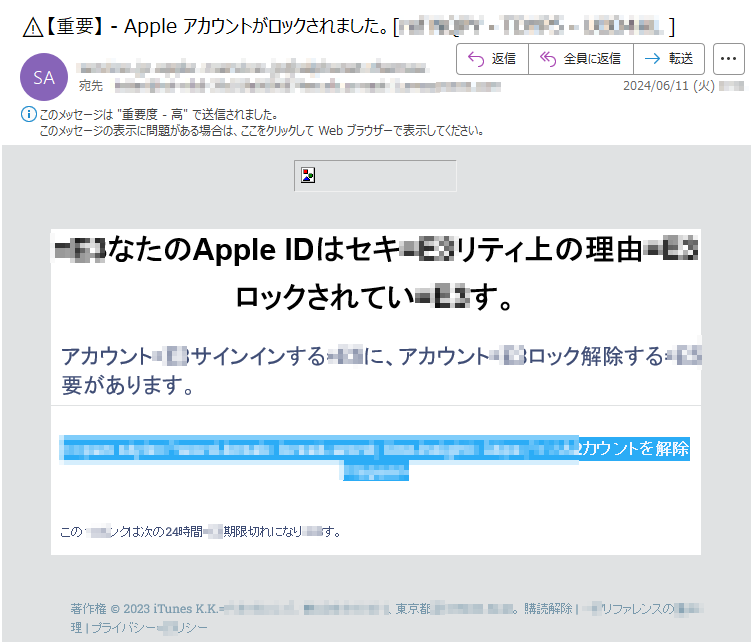Click the 重要度 - 高 importance notice
751x642 pixels.
(158, 114)
